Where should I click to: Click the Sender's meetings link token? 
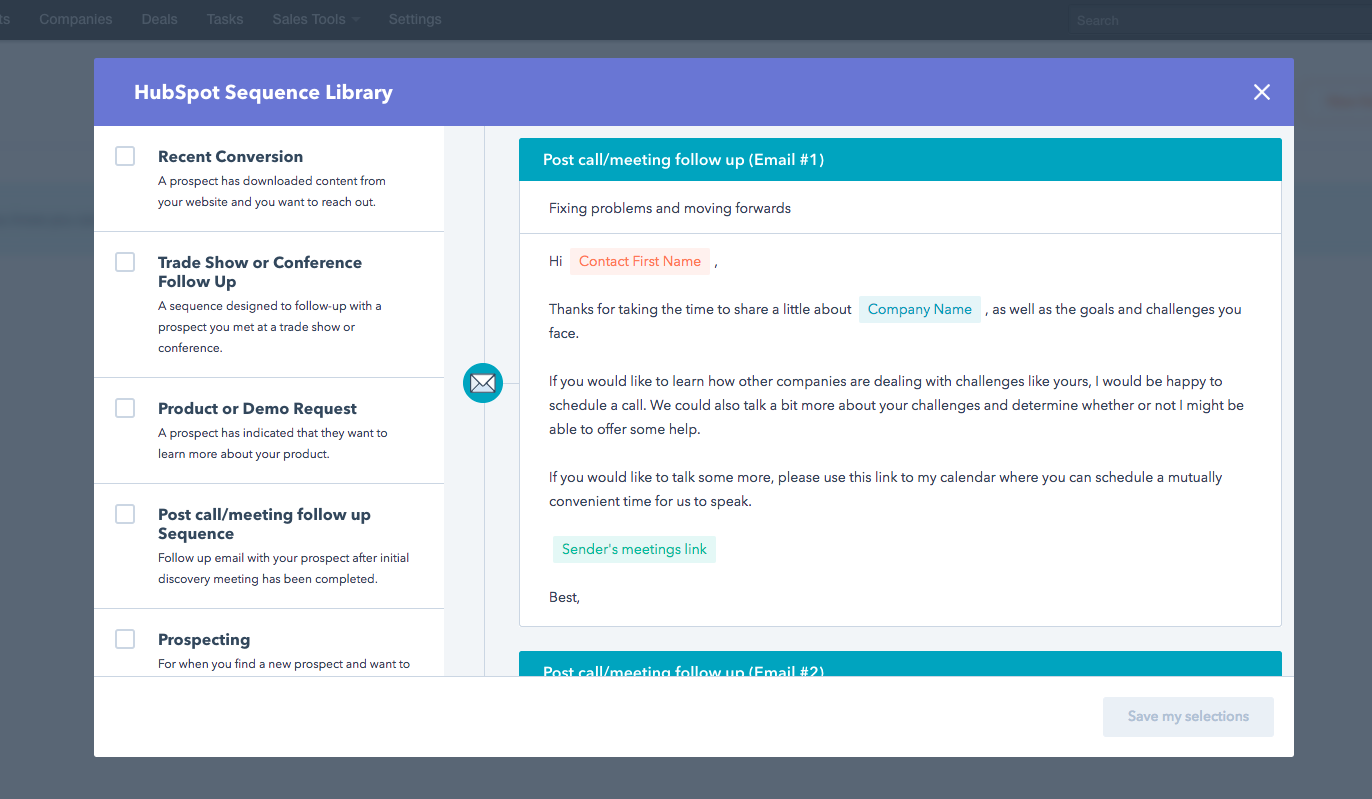(634, 549)
